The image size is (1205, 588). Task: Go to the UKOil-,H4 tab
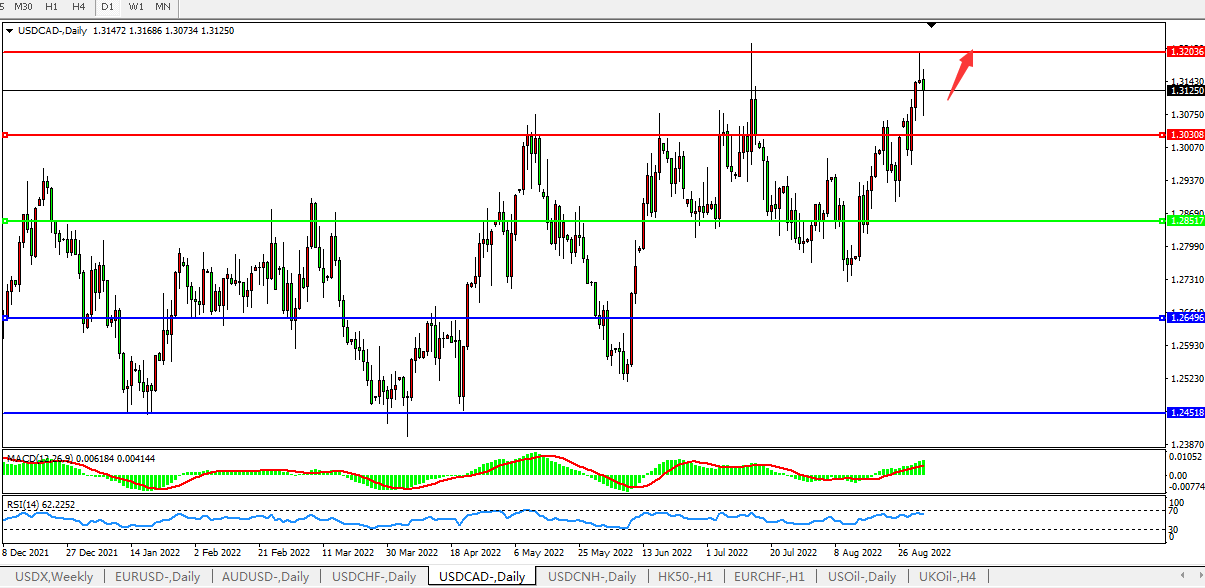tap(946, 577)
